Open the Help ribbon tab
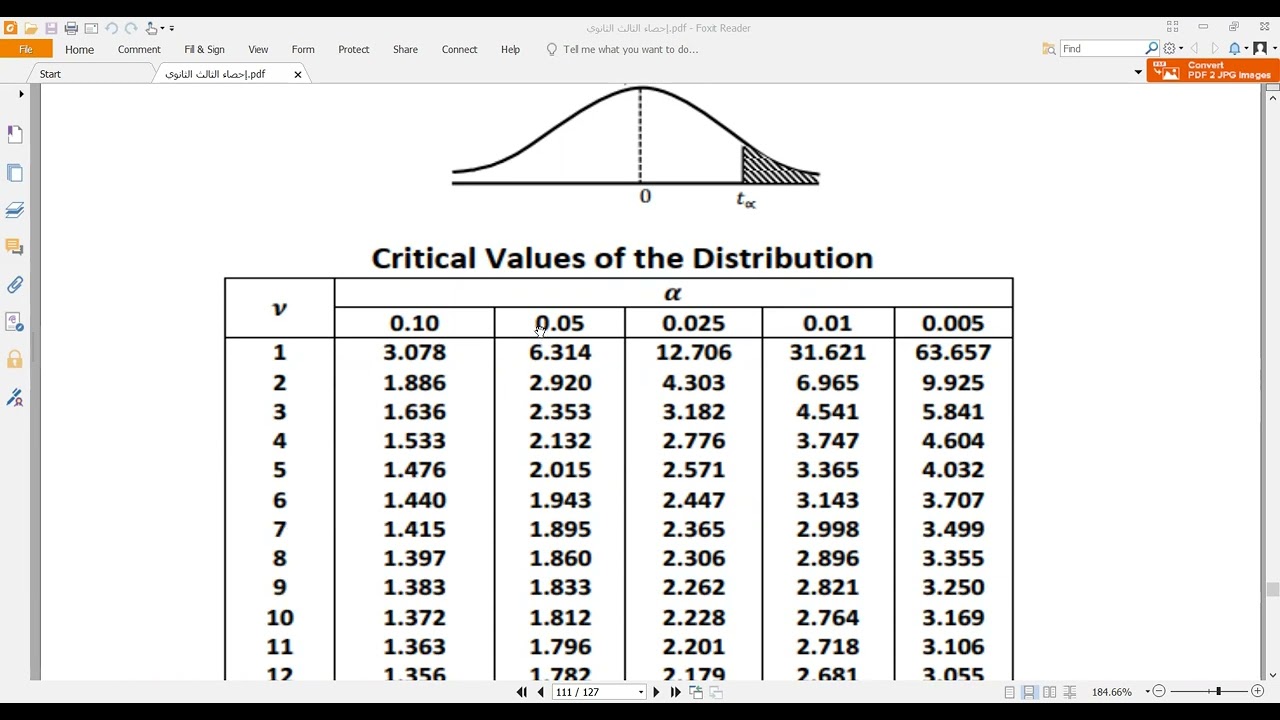Viewport: 1280px width, 720px height. pyautogui.click(x=510, y=49)
